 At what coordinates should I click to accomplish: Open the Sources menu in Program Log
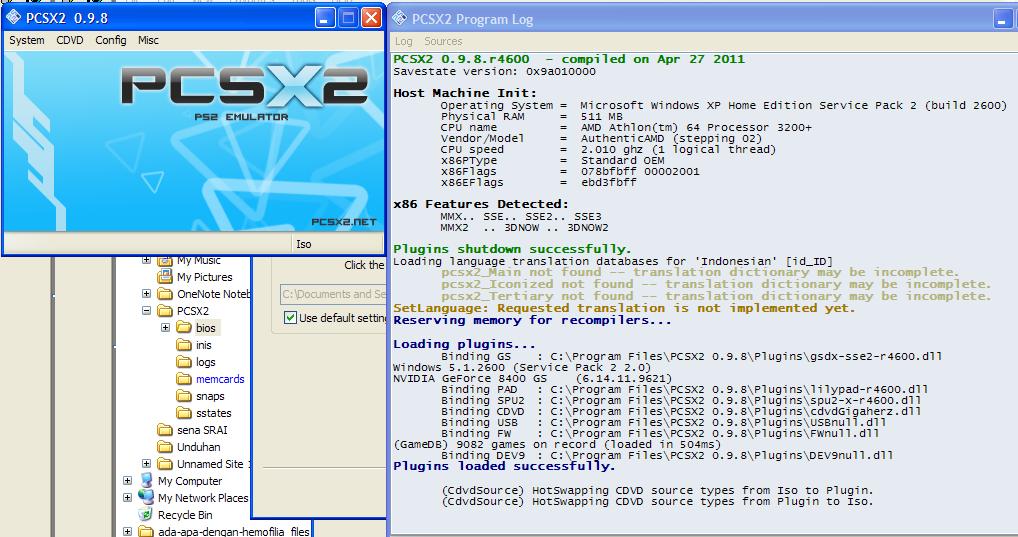click(443, 42)
